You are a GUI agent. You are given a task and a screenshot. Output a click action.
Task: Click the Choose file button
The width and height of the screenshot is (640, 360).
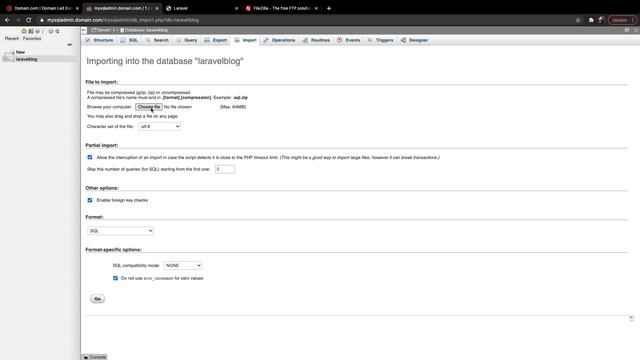(x=149, y=107)
